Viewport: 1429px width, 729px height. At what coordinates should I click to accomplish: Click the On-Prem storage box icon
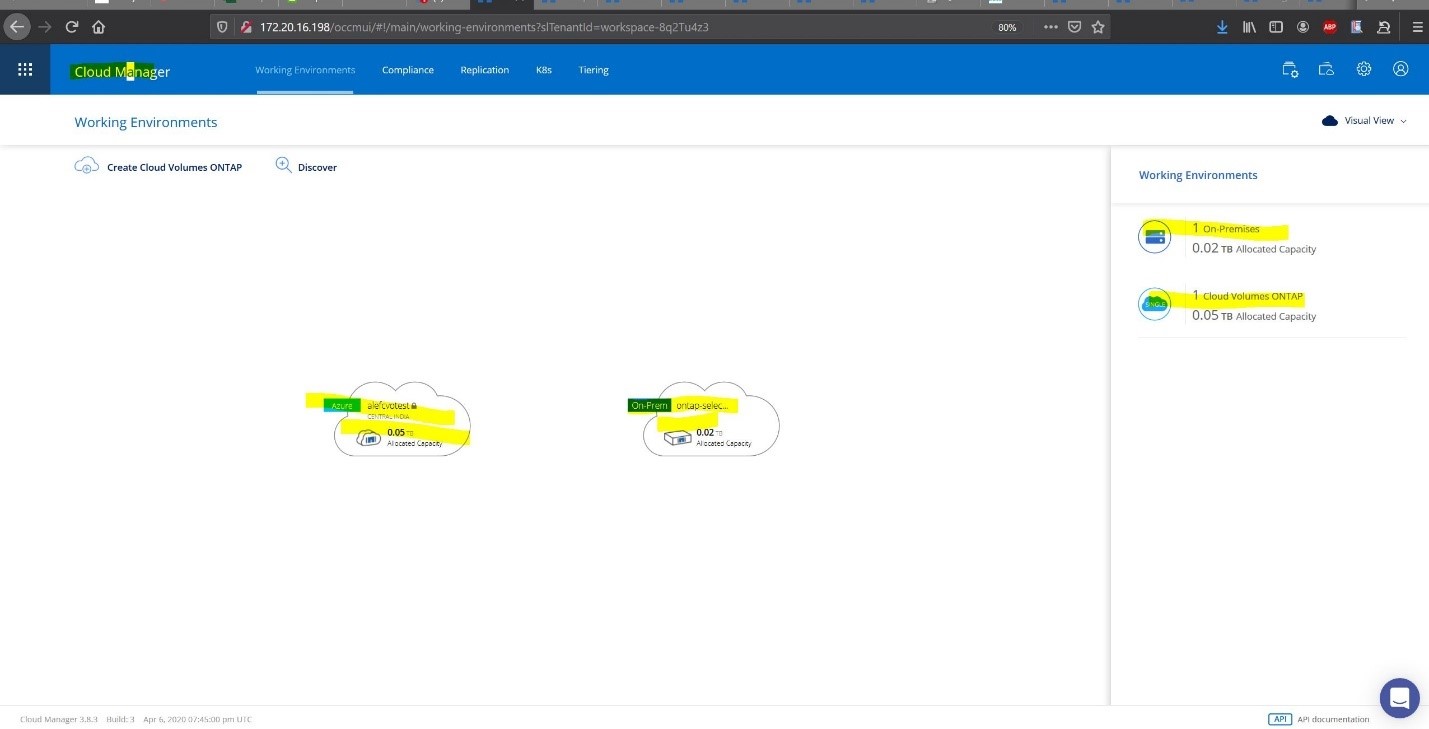(678, 437)
